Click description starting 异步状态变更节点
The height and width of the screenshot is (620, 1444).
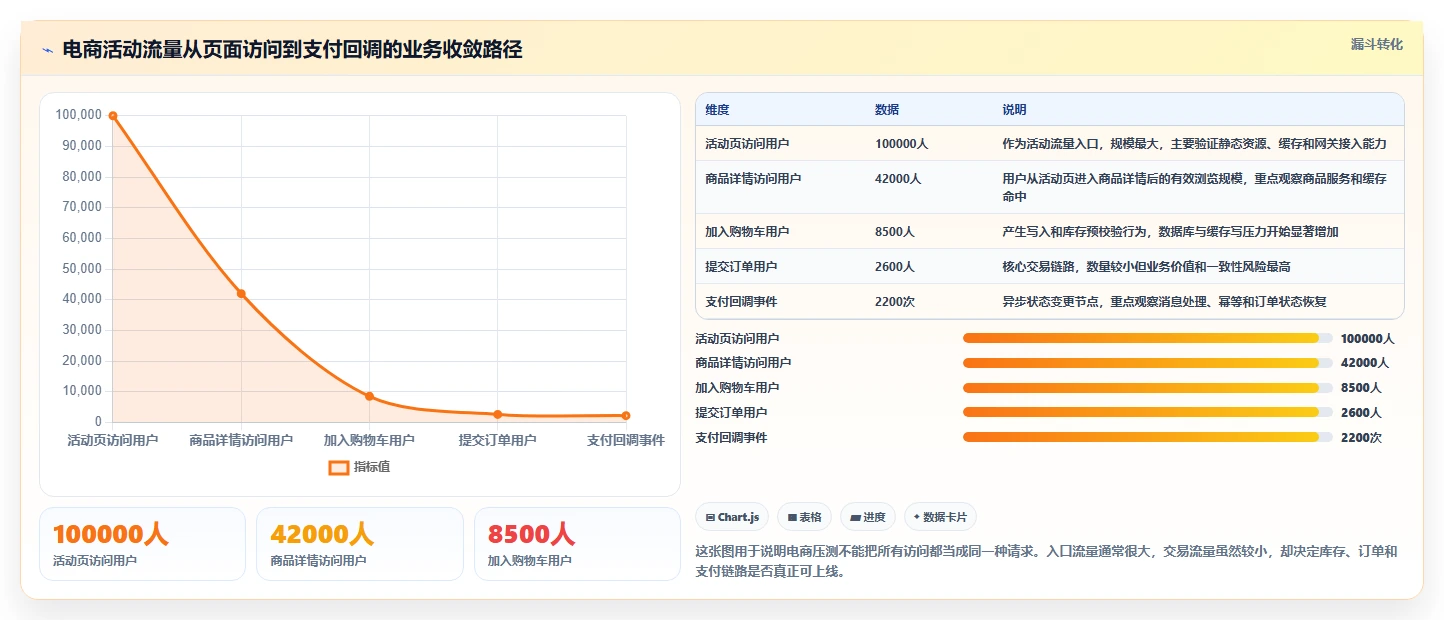click(x=1164, y=302)
